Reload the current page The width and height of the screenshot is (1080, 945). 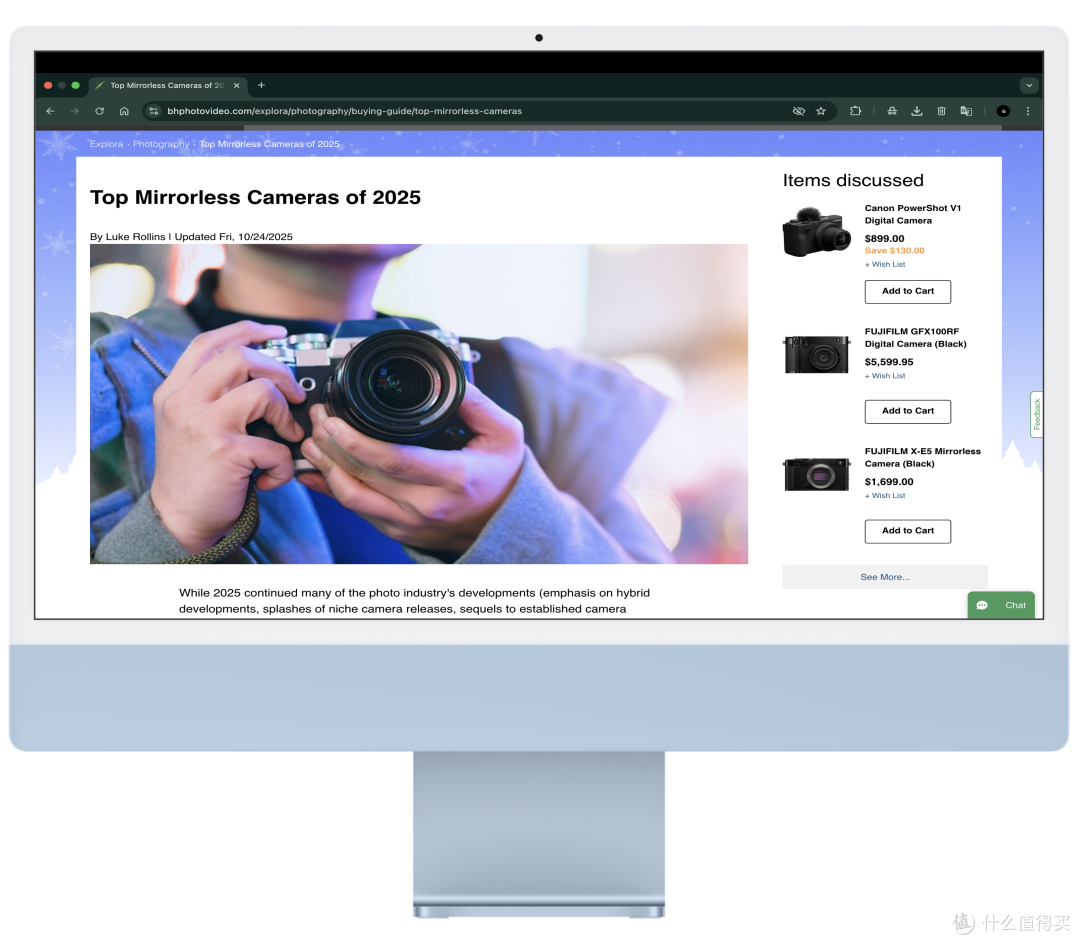pyautogui.click(x=99, y=111)
